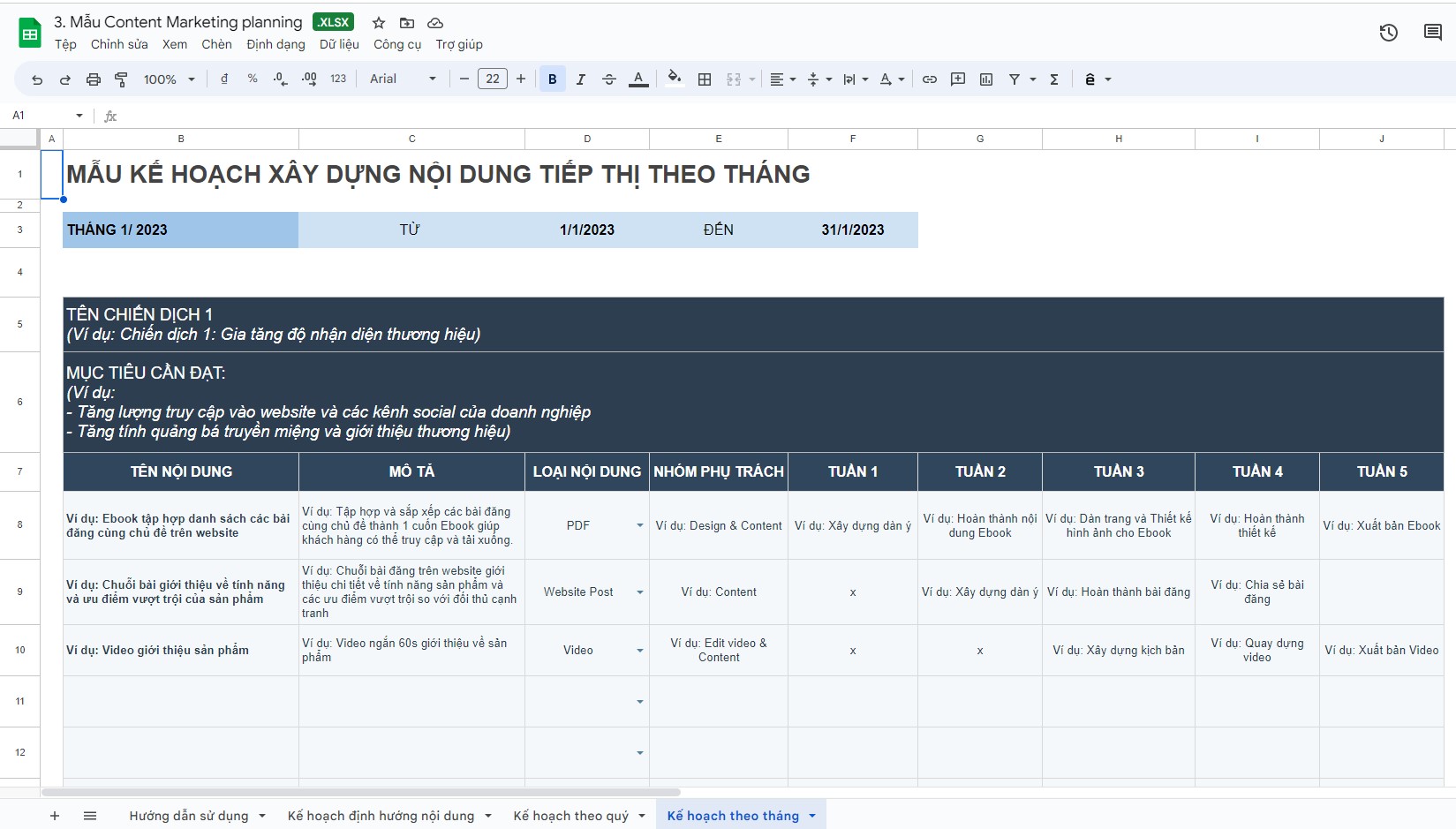Screen dimensions: 1456x829
Task: Add a new sheet with plus button
Action: [55, 816]
